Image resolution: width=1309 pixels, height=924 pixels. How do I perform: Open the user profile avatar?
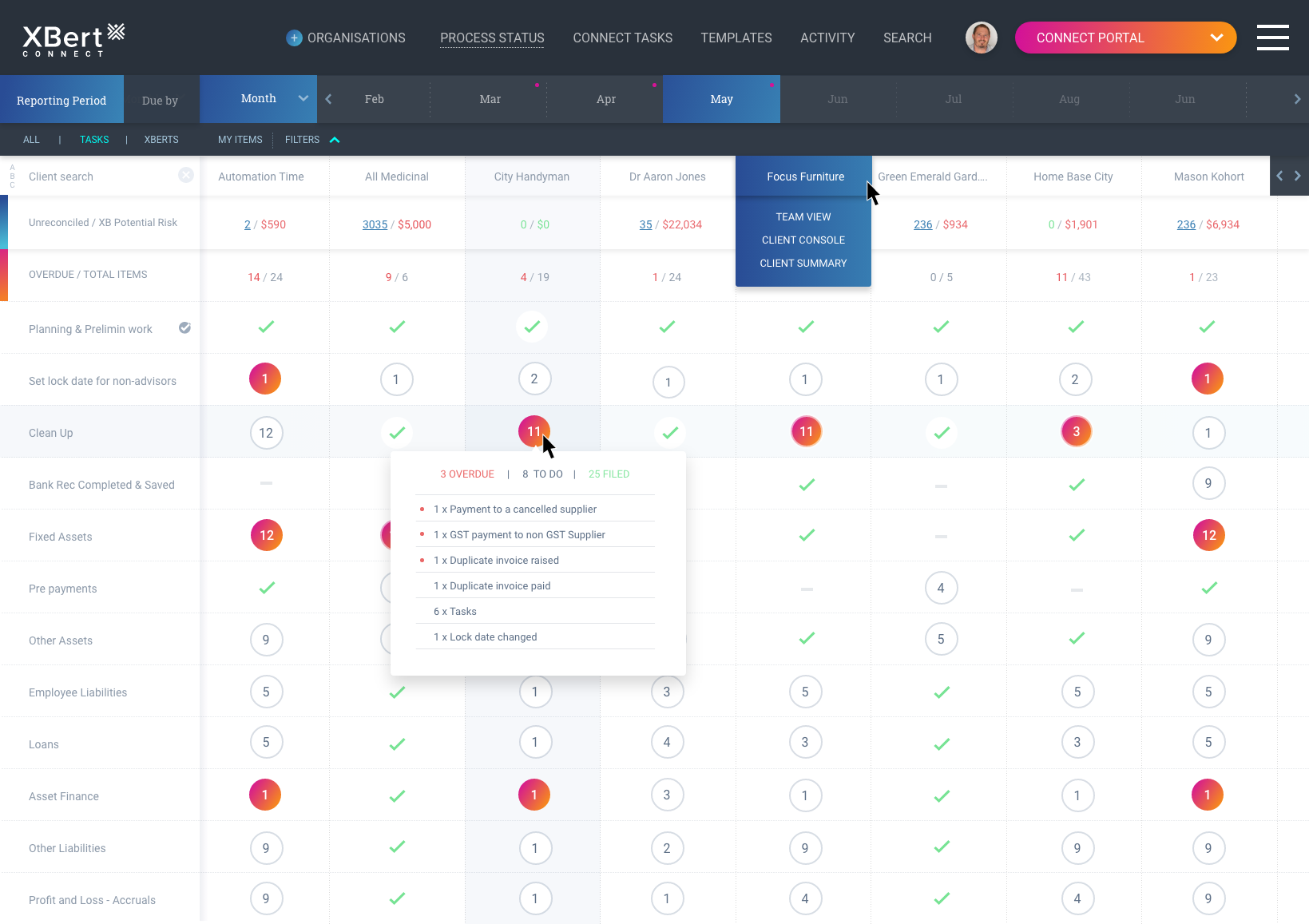982,38
